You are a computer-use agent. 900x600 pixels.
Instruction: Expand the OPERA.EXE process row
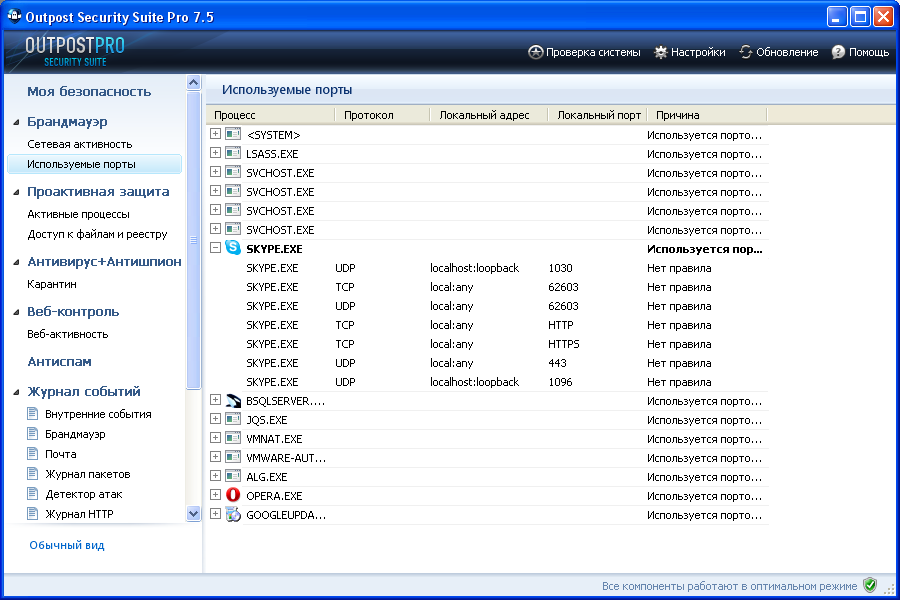click(215, 495)
